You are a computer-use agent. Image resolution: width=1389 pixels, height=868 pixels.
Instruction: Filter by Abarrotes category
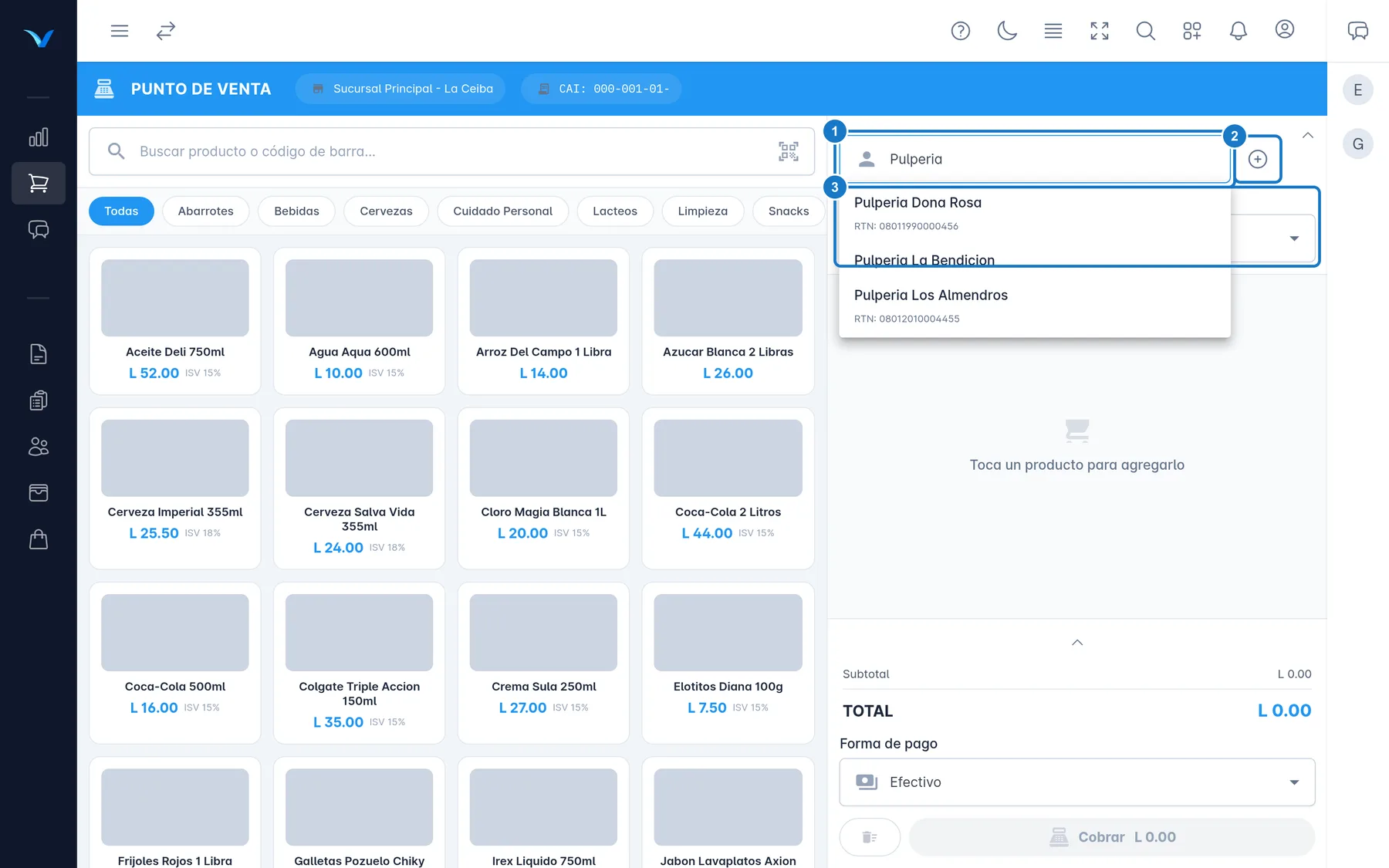(205, 211)
